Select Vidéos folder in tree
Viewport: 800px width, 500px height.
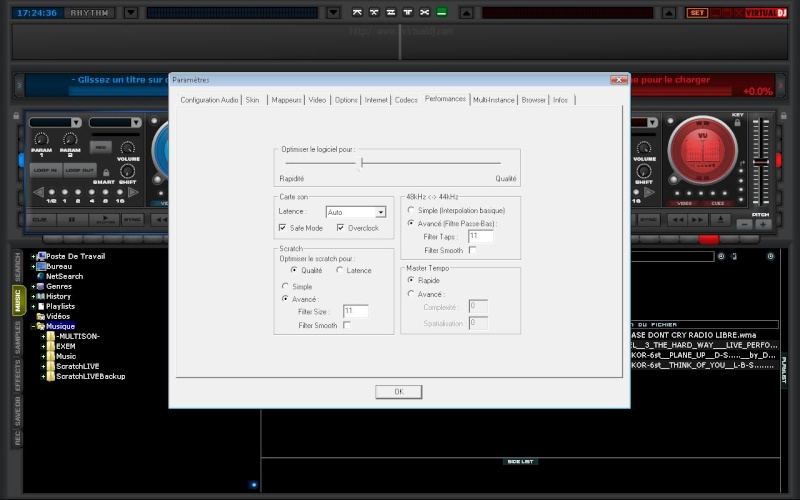(x=58, y=316)
